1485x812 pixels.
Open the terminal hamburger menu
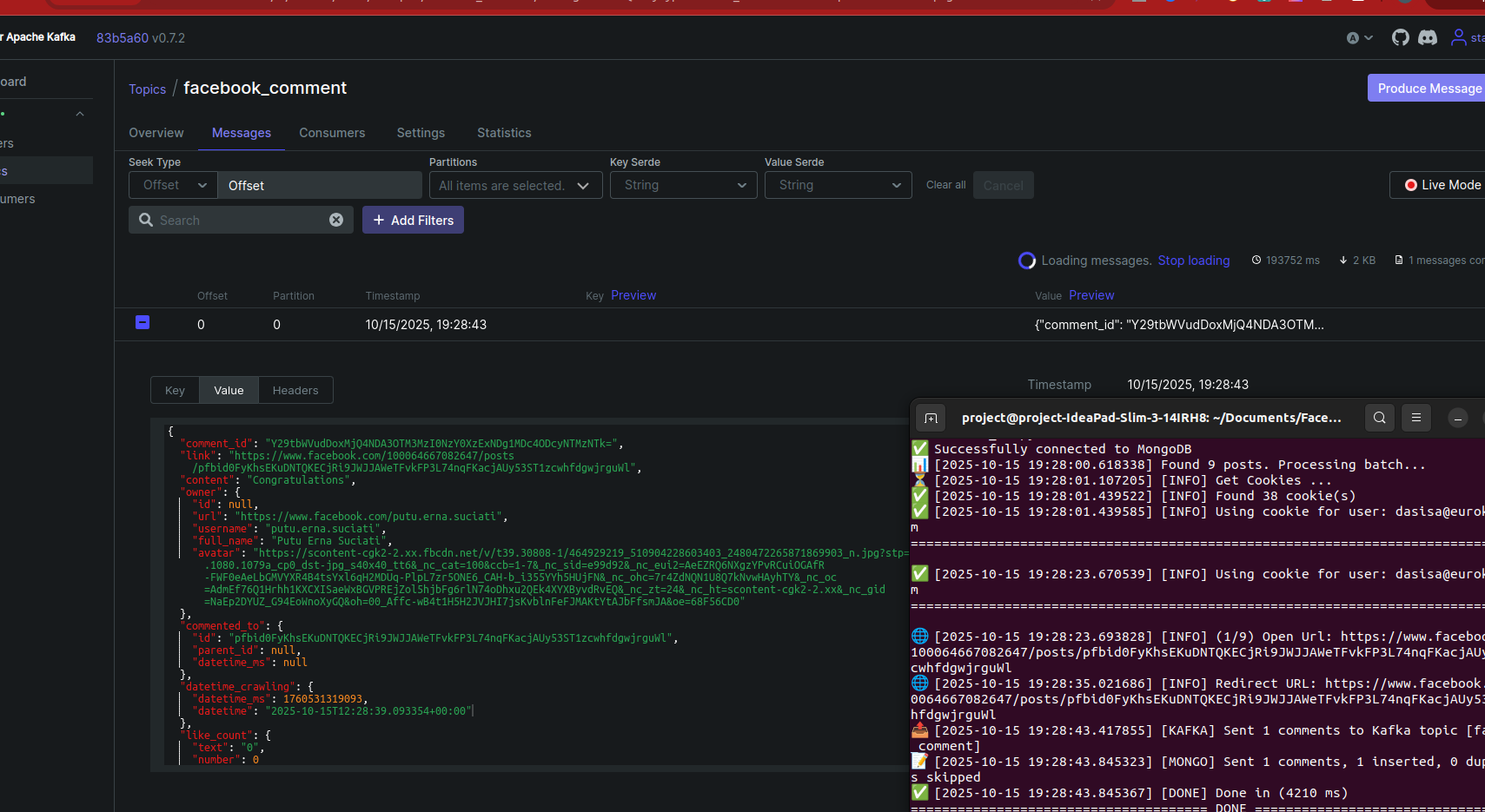(x=1416, y=419)
